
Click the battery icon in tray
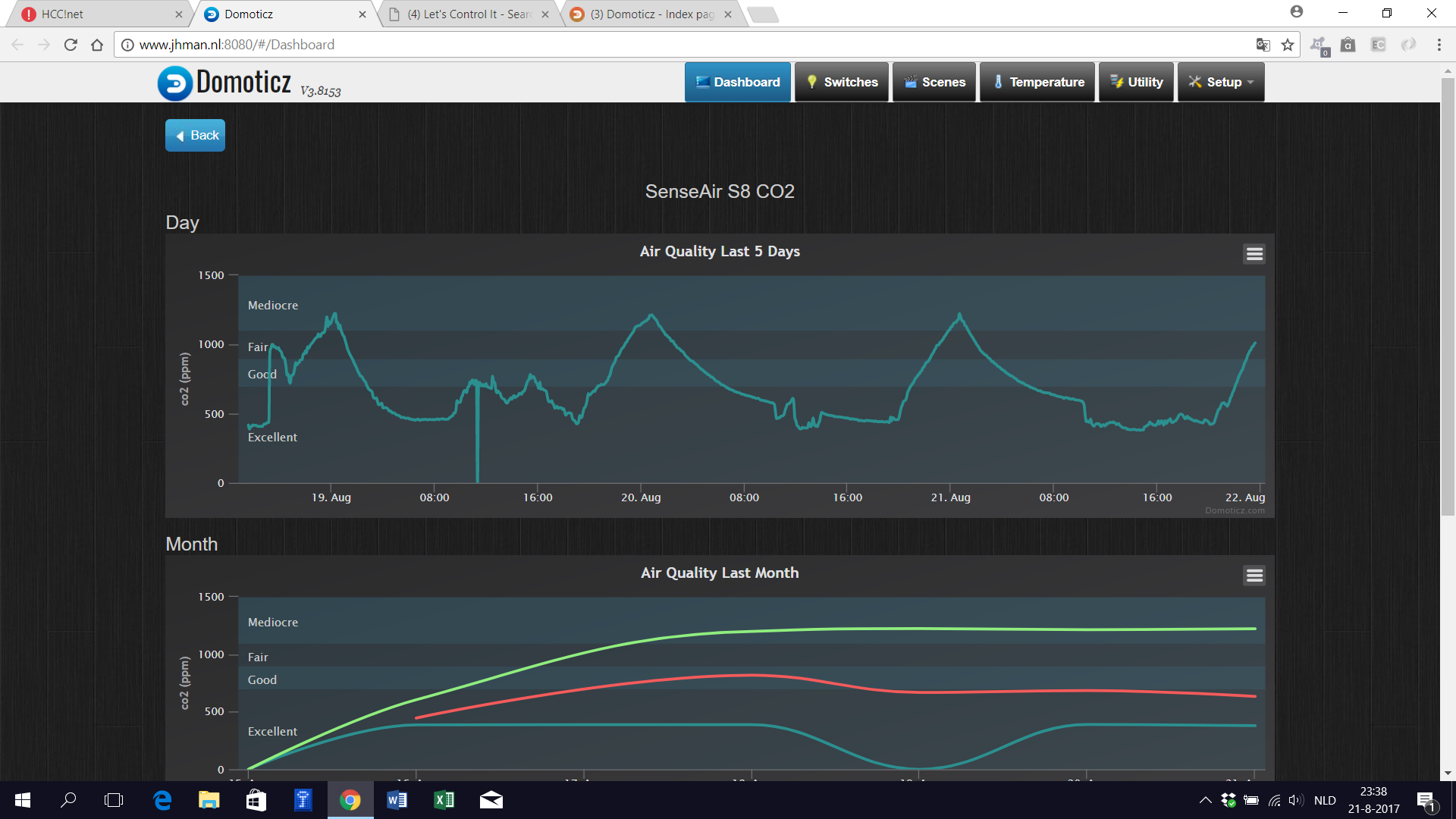coord(1251,800)
